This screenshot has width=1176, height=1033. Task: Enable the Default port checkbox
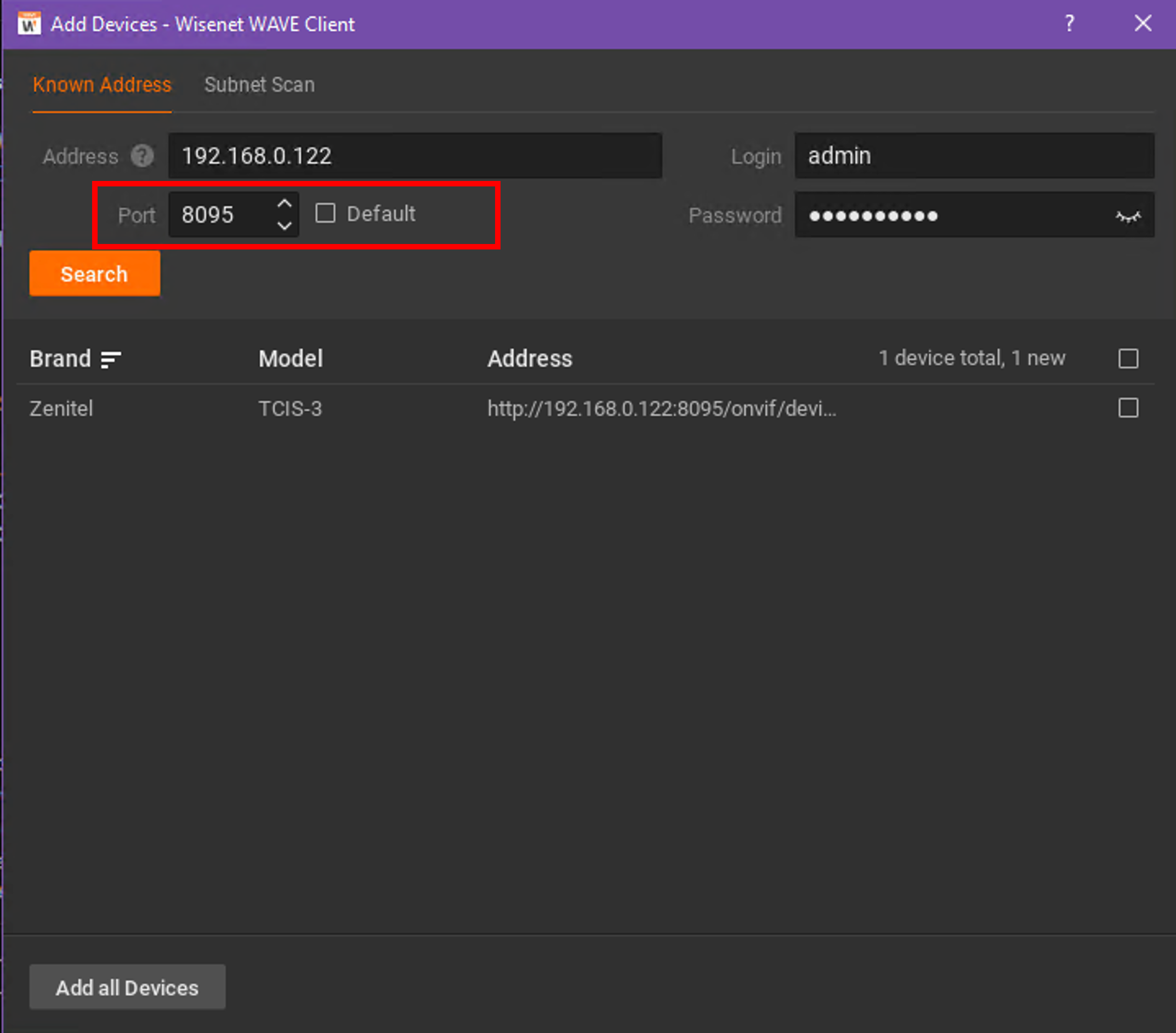pos(325,213)
